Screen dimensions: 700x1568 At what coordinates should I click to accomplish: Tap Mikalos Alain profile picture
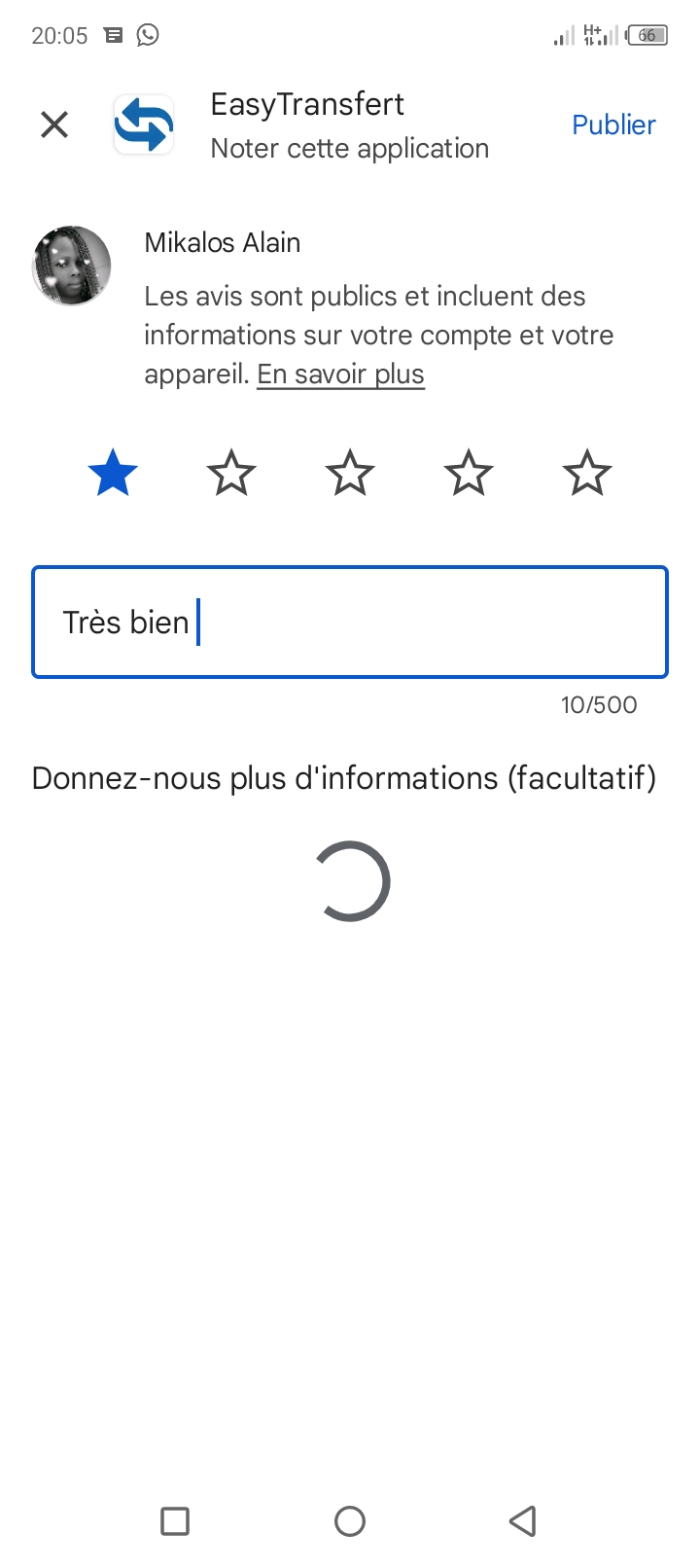click(x=71, y=266)
